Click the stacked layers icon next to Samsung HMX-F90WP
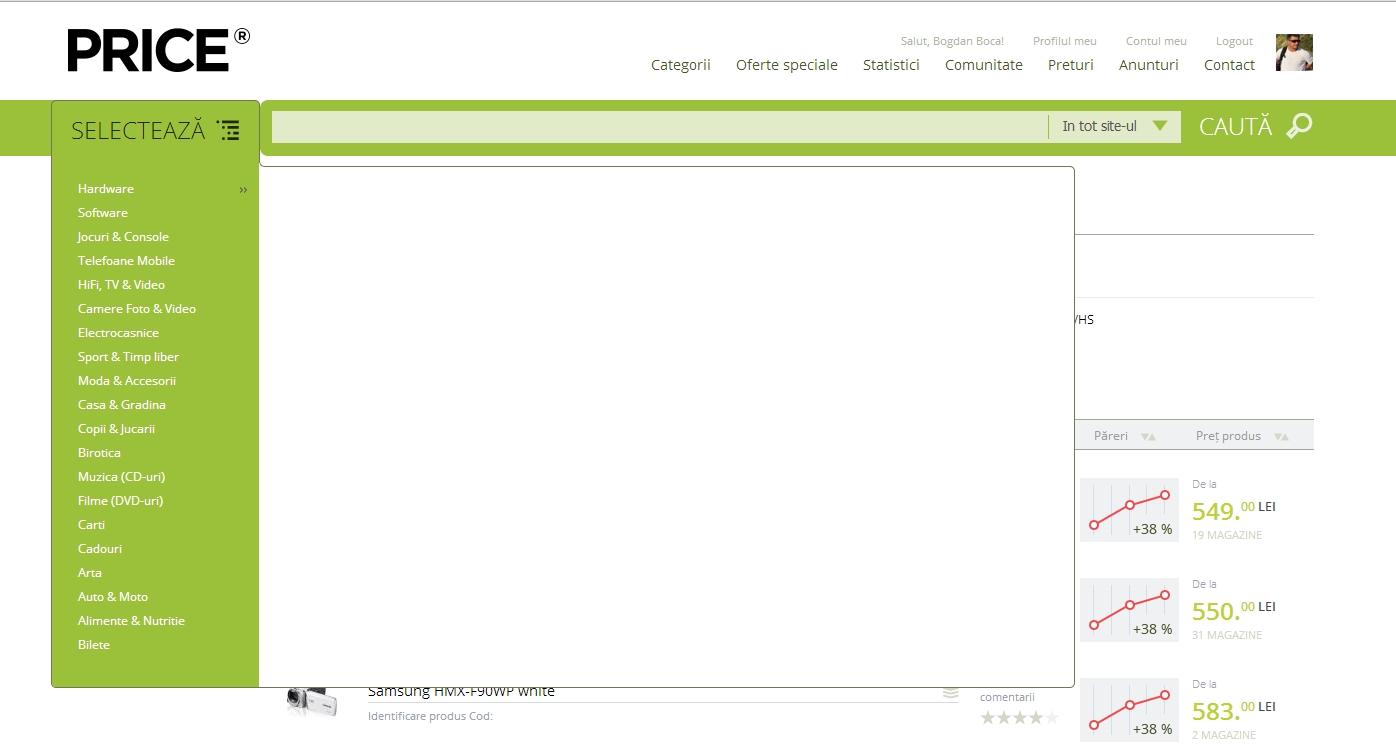Viewport: 1396px width, 755px height. [x=950, y=692]
